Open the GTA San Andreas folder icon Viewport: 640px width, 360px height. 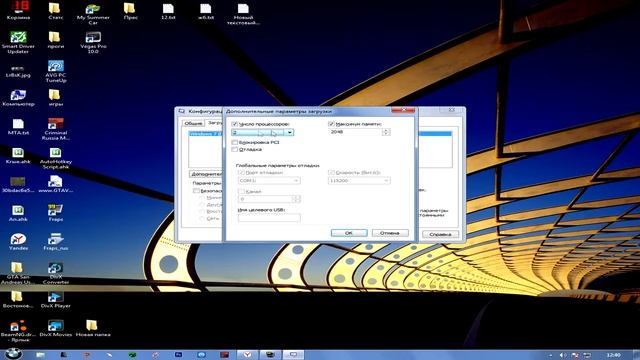pyautogui.click(x=17, y=273)
